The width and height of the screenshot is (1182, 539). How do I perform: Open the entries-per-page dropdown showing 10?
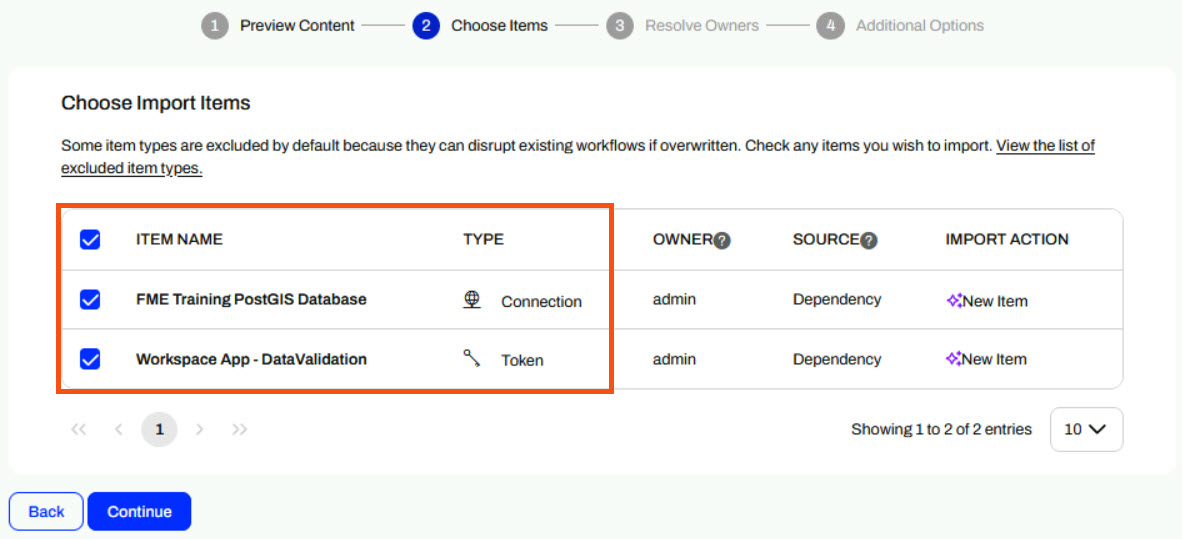pyautogui.click(x=1086, y=429)
